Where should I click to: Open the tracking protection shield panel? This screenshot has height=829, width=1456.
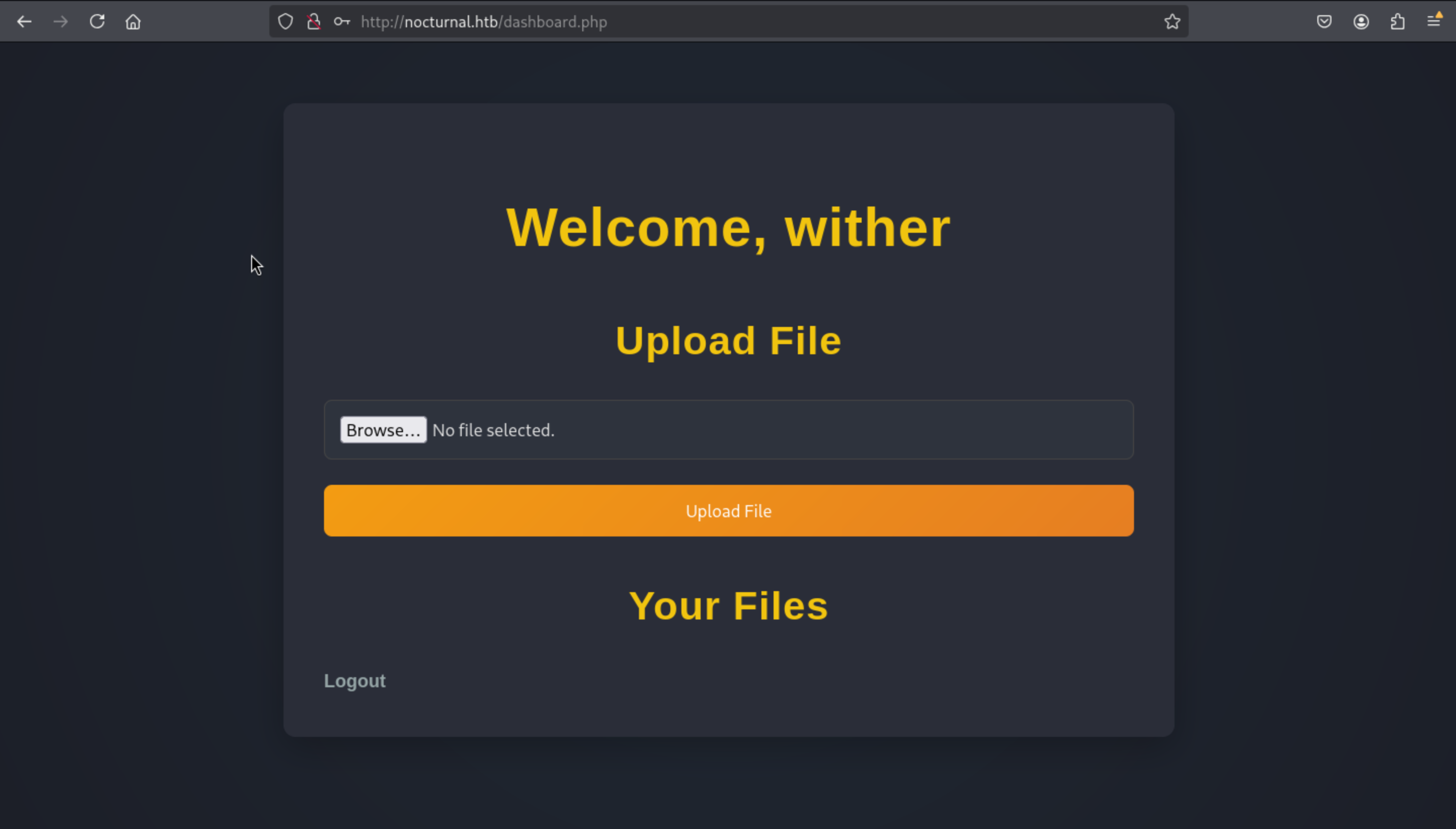coord(286,22)
